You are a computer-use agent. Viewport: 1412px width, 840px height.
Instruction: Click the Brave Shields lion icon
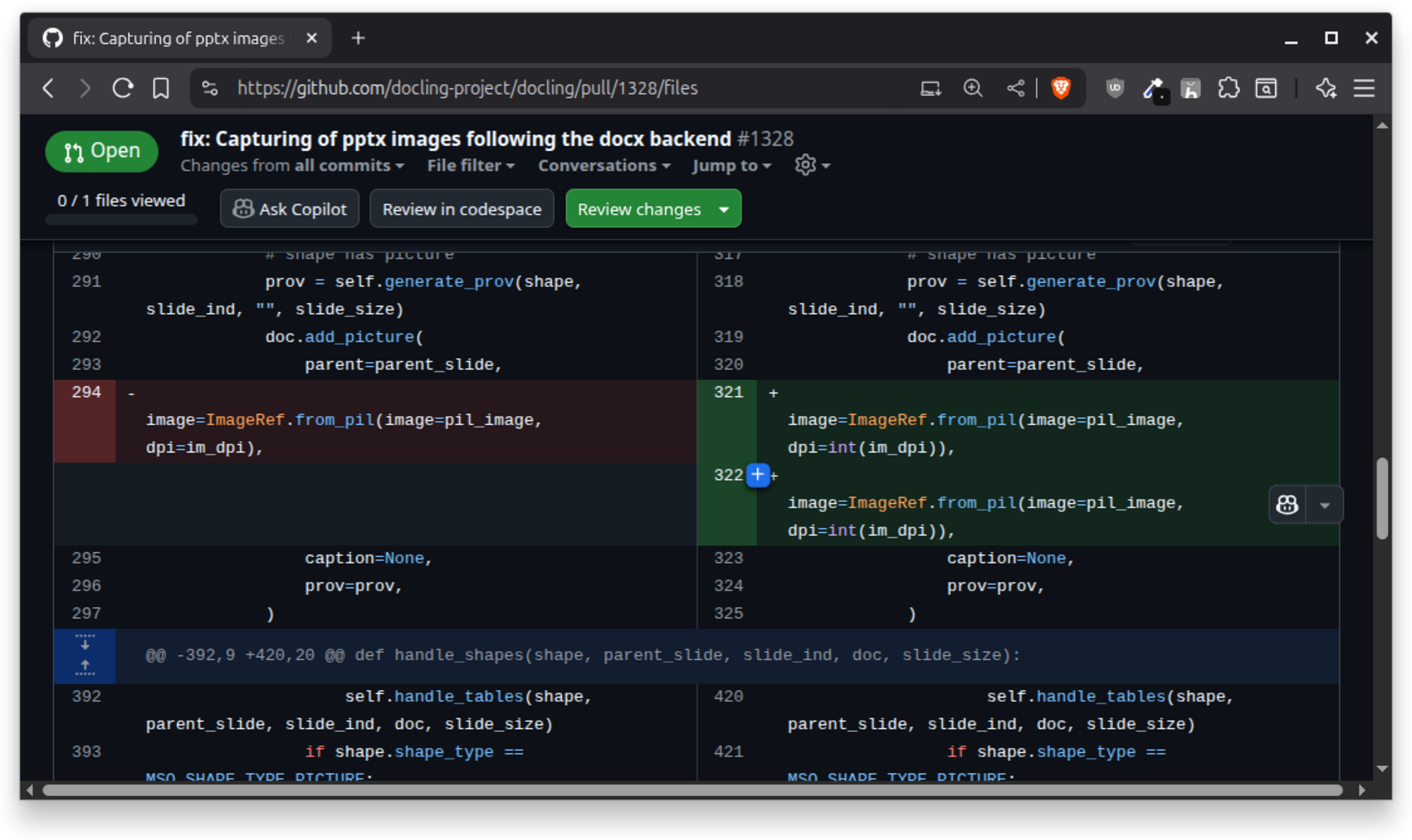click(1060, 88)
